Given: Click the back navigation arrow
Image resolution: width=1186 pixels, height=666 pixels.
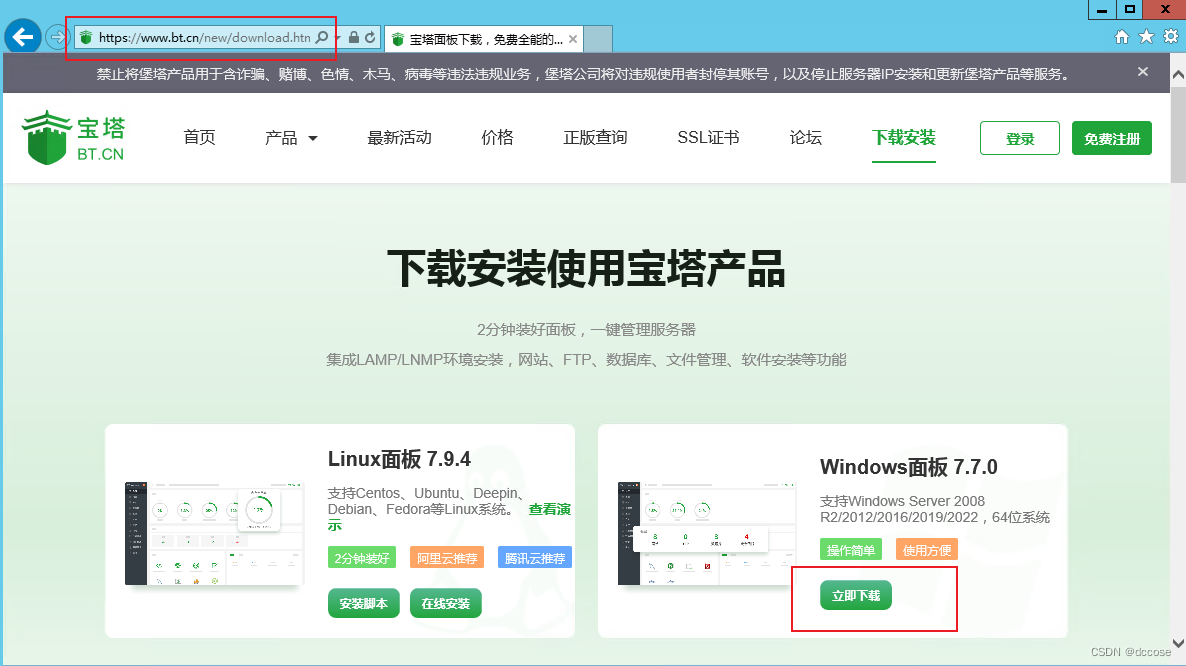Looking at the screenshot, I should [21, 37].
